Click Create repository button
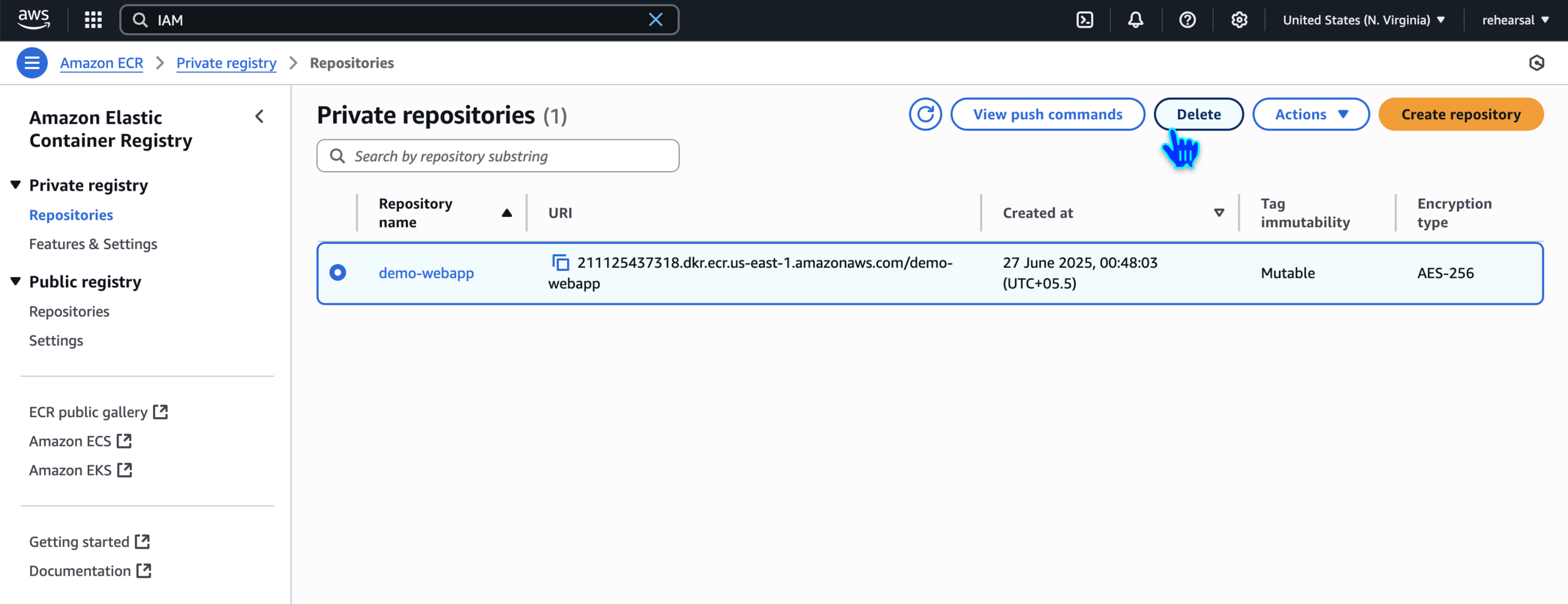The width and height of the screenshot is (1568, 604). [x=1461, y=114]
